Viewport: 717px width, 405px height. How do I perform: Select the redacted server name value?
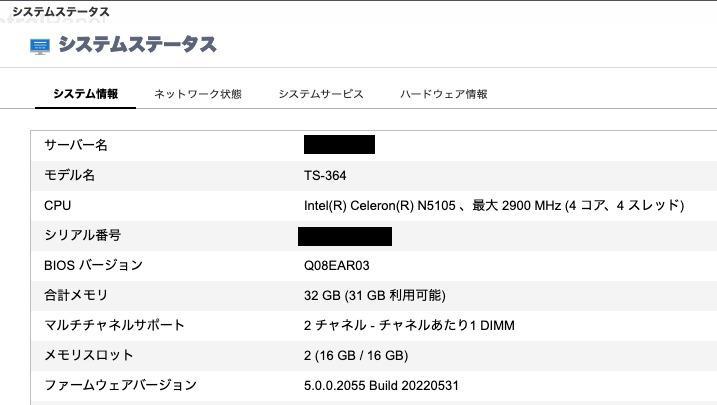pyautogui.click(x=339, y=144)
